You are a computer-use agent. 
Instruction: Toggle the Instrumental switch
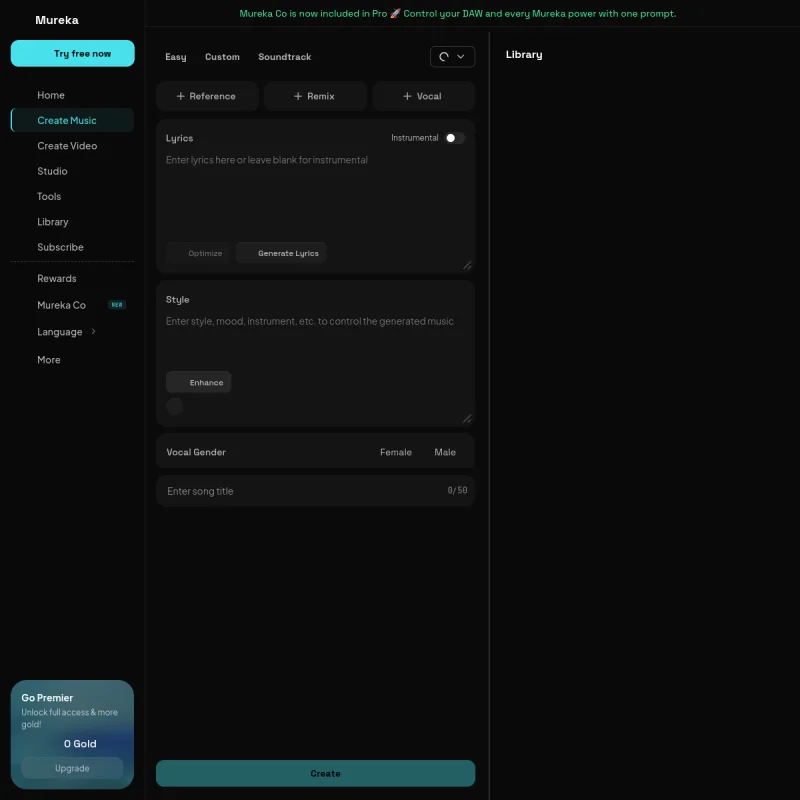(x=454, y=138)
